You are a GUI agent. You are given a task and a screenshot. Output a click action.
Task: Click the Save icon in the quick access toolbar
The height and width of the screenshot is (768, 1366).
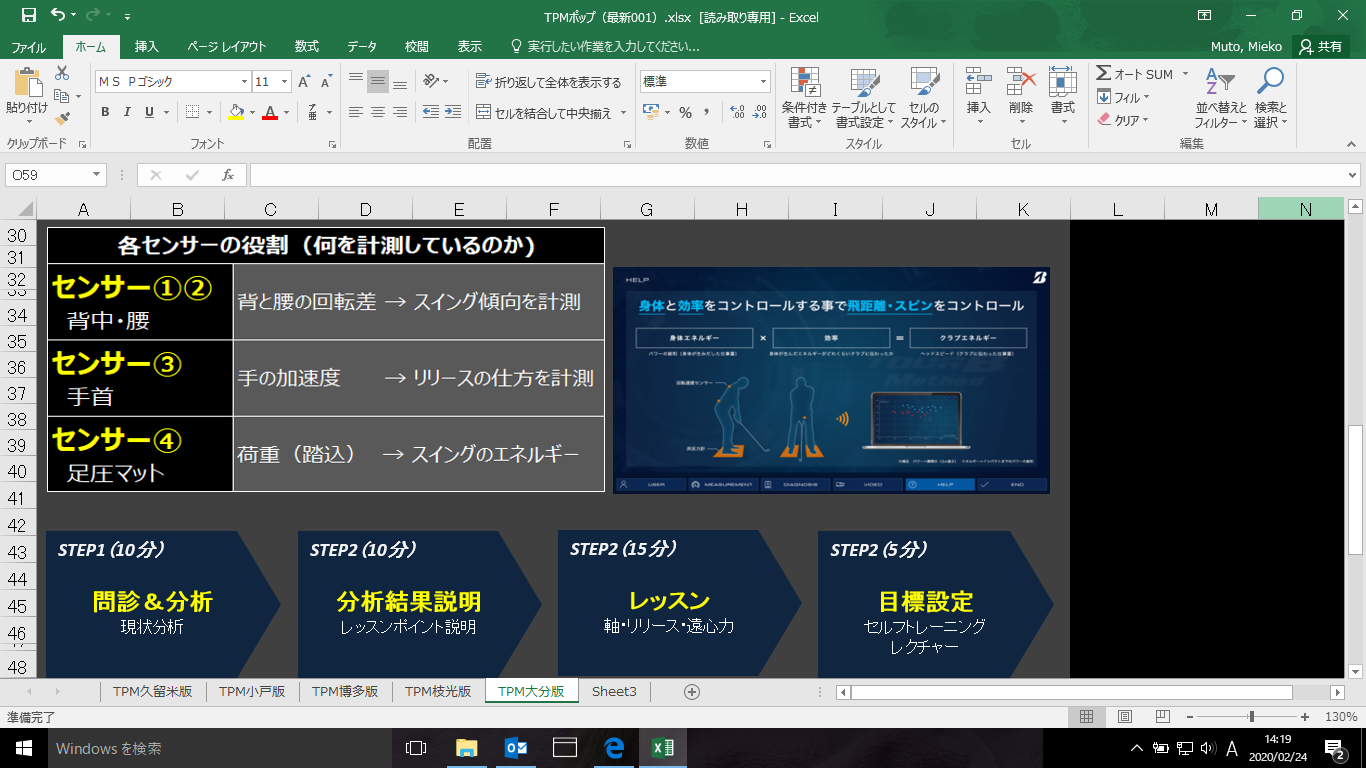[x=28, y=16]
